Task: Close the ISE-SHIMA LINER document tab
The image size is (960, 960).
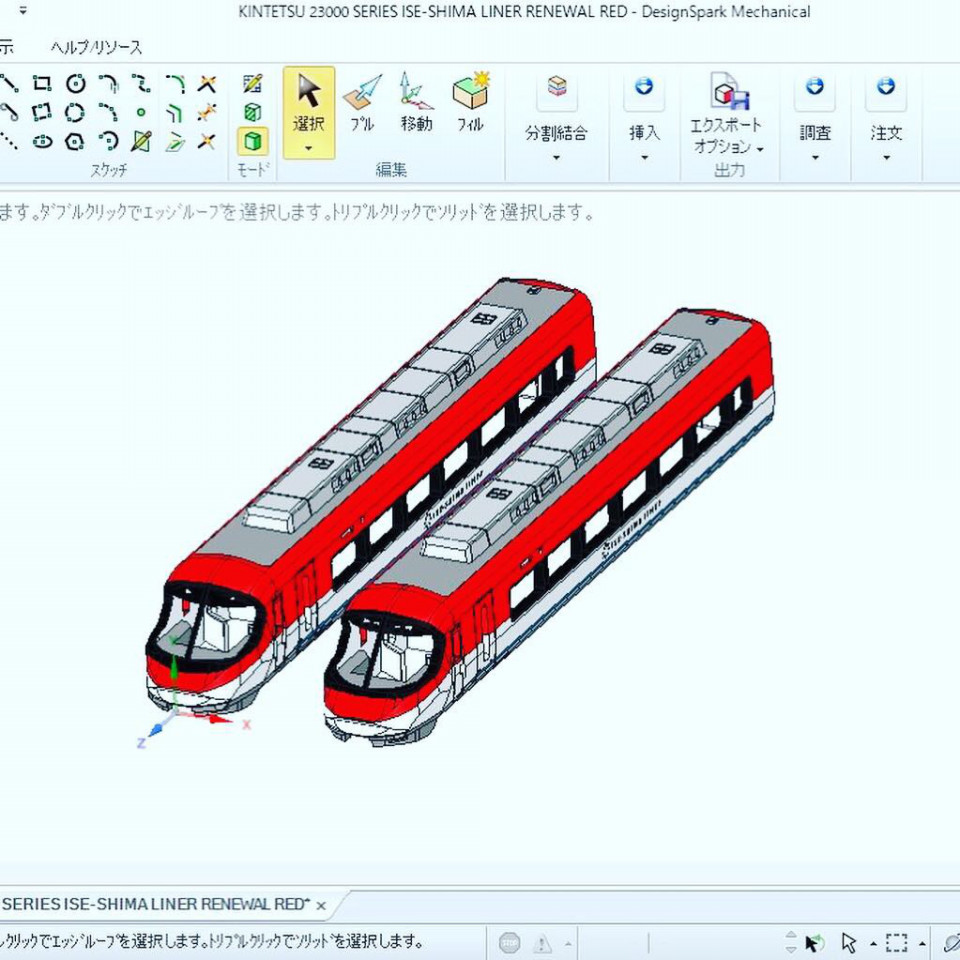Action: point(321,905)
